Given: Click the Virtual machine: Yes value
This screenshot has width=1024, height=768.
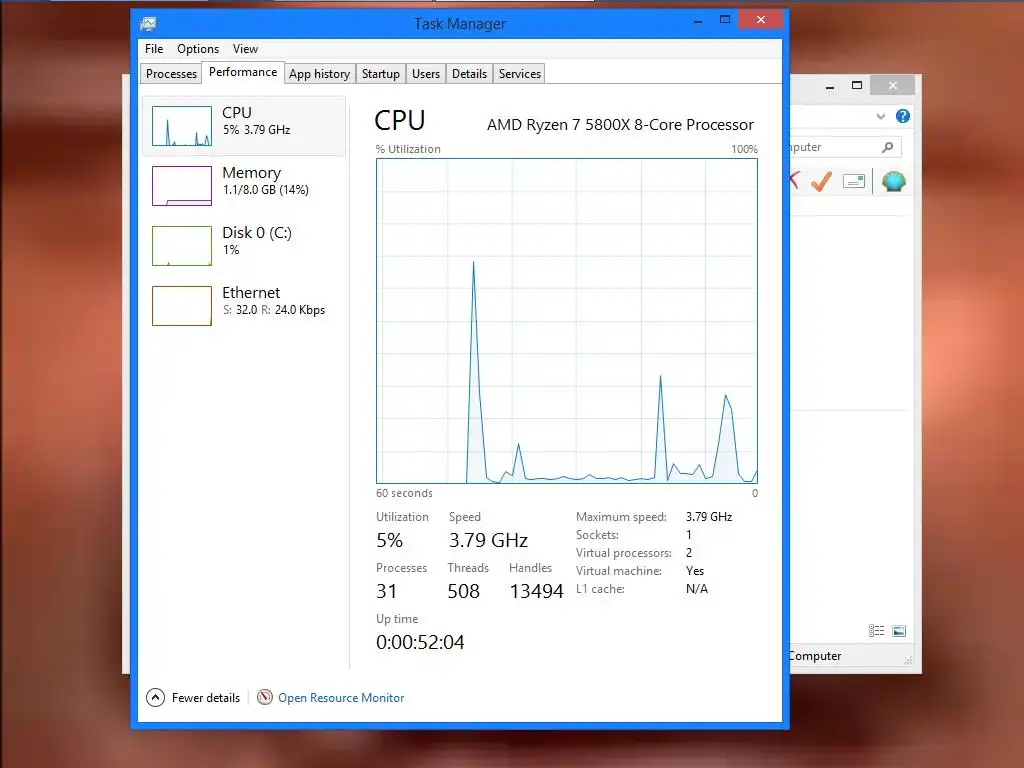Looking at the screenshot, I should [x=695, y=571].
